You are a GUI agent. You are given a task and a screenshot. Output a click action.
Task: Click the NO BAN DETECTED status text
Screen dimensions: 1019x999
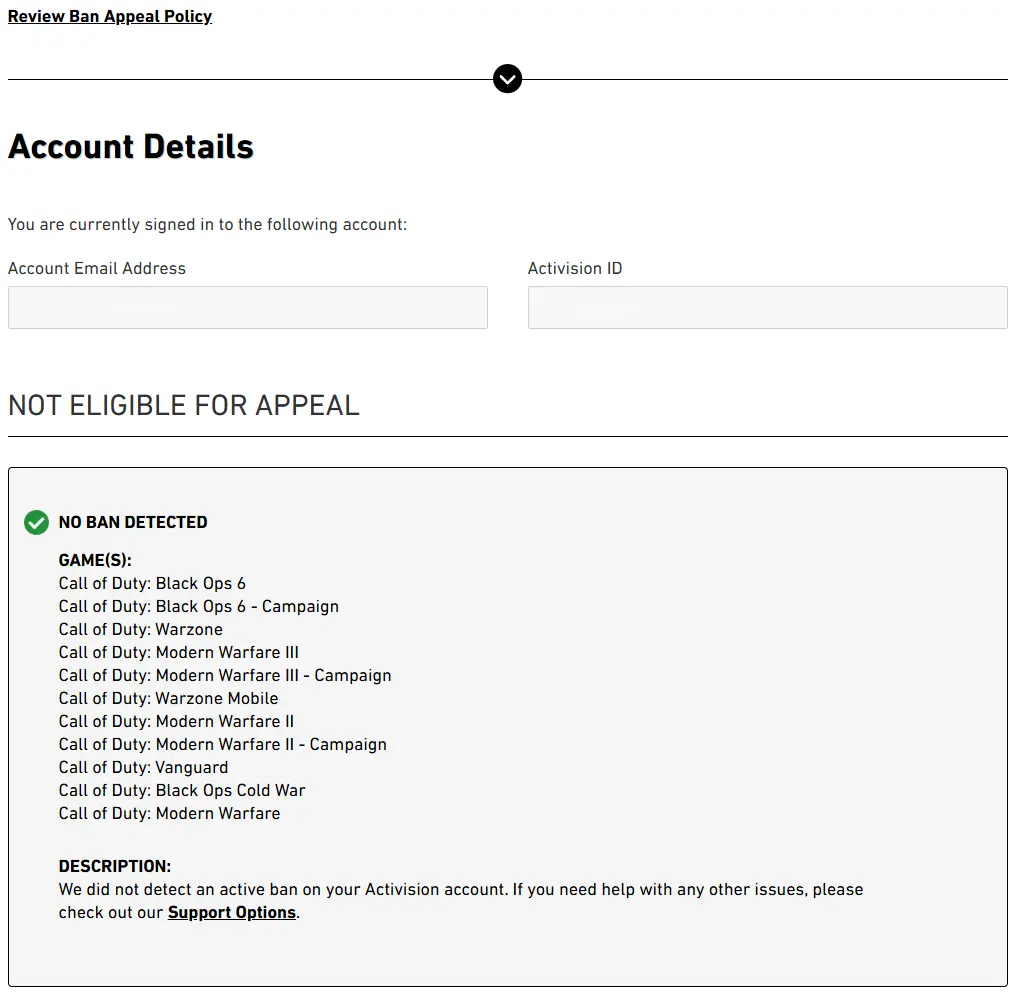click(x=133, y=522)
